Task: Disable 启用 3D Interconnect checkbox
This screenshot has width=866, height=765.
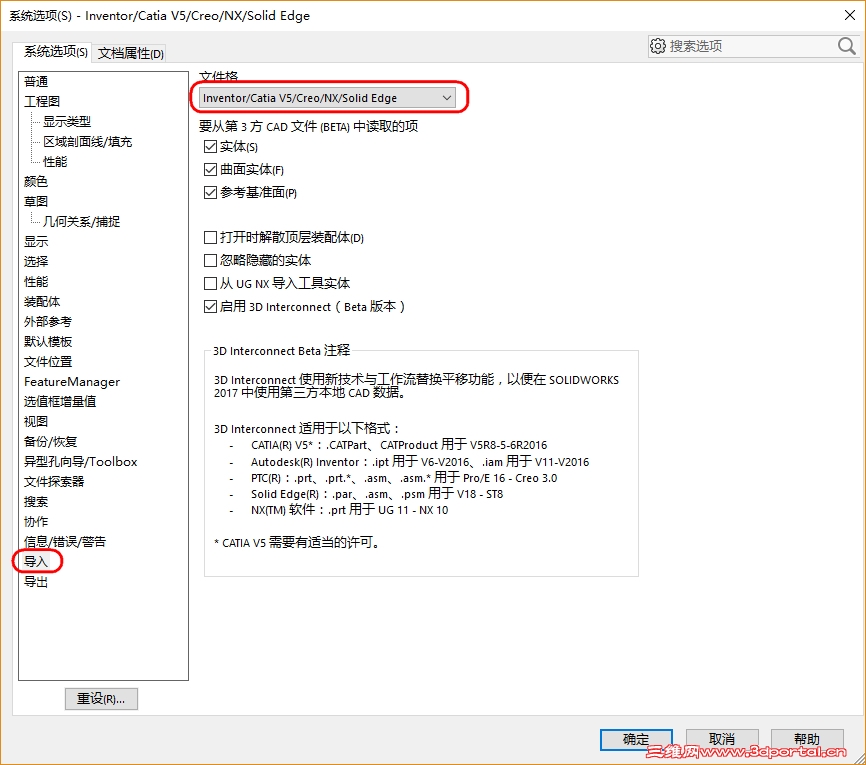Action: [x=210, y=307]
